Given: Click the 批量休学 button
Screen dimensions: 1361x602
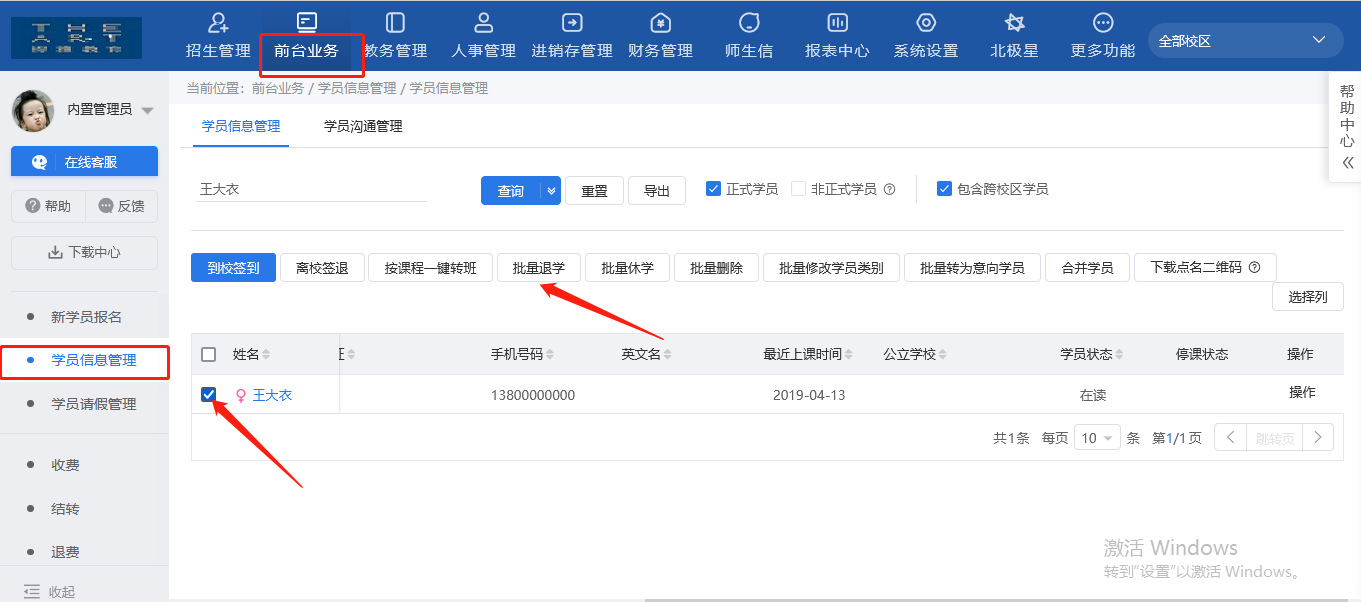Looking at the screenshot, I should pos(627,268).
